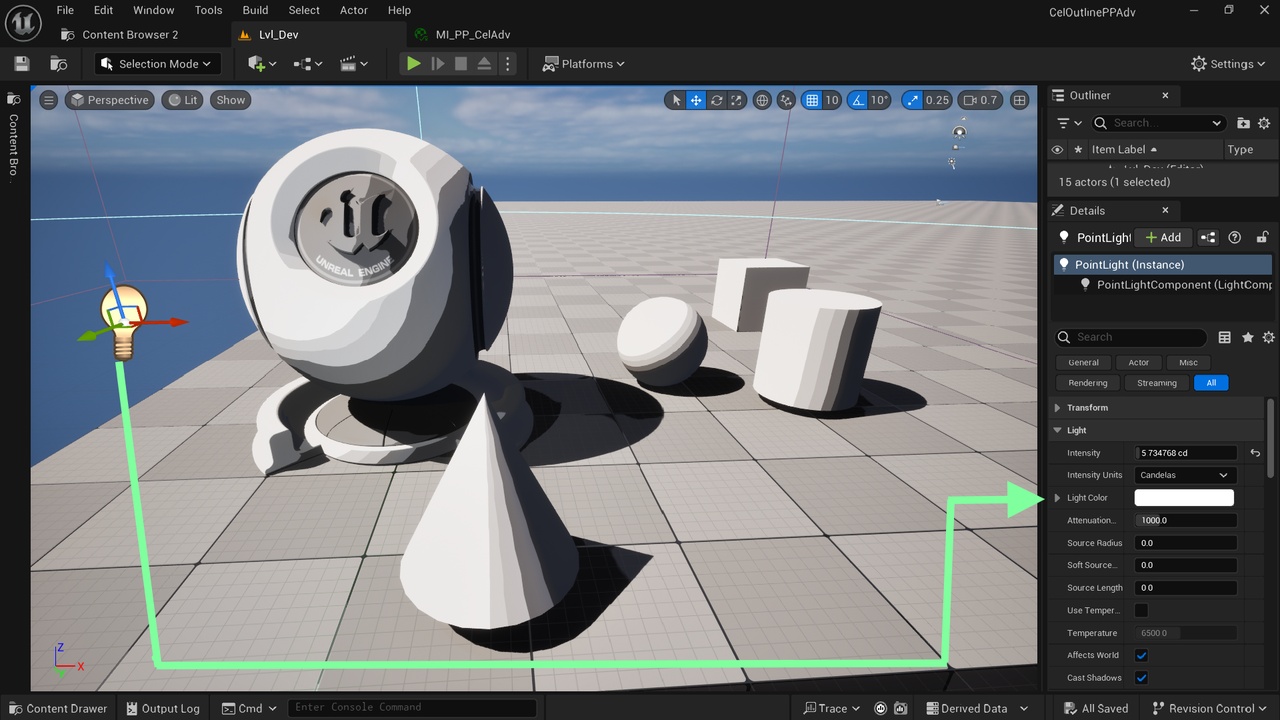Open the Output Log

(x=163, y=709)
